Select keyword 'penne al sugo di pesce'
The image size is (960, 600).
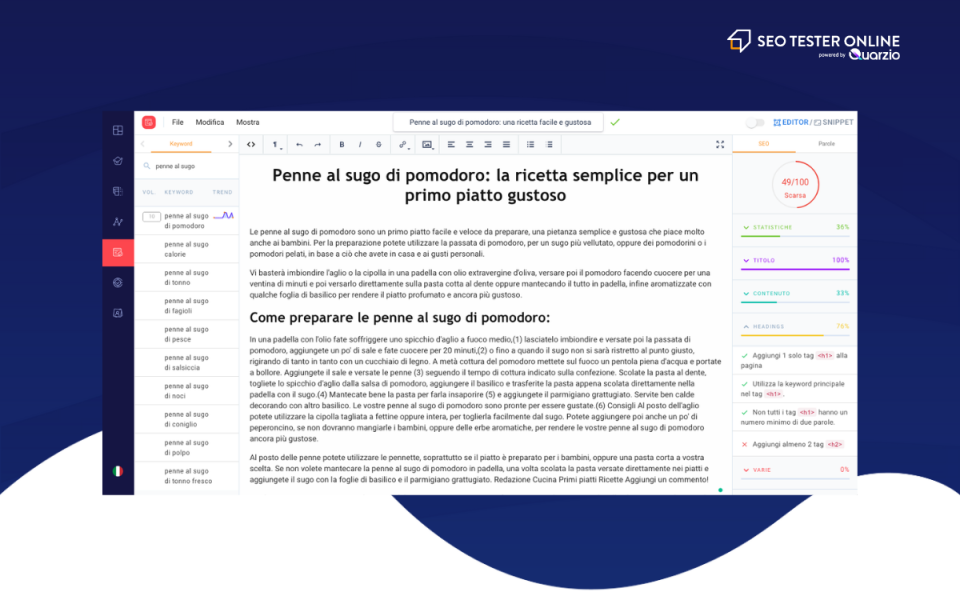[x=187, y=334]
